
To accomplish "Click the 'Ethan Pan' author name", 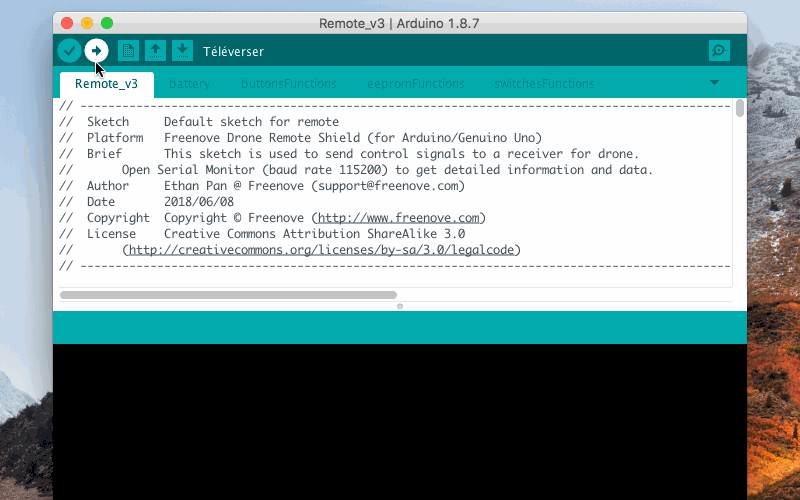I will [x=195, y=186].
